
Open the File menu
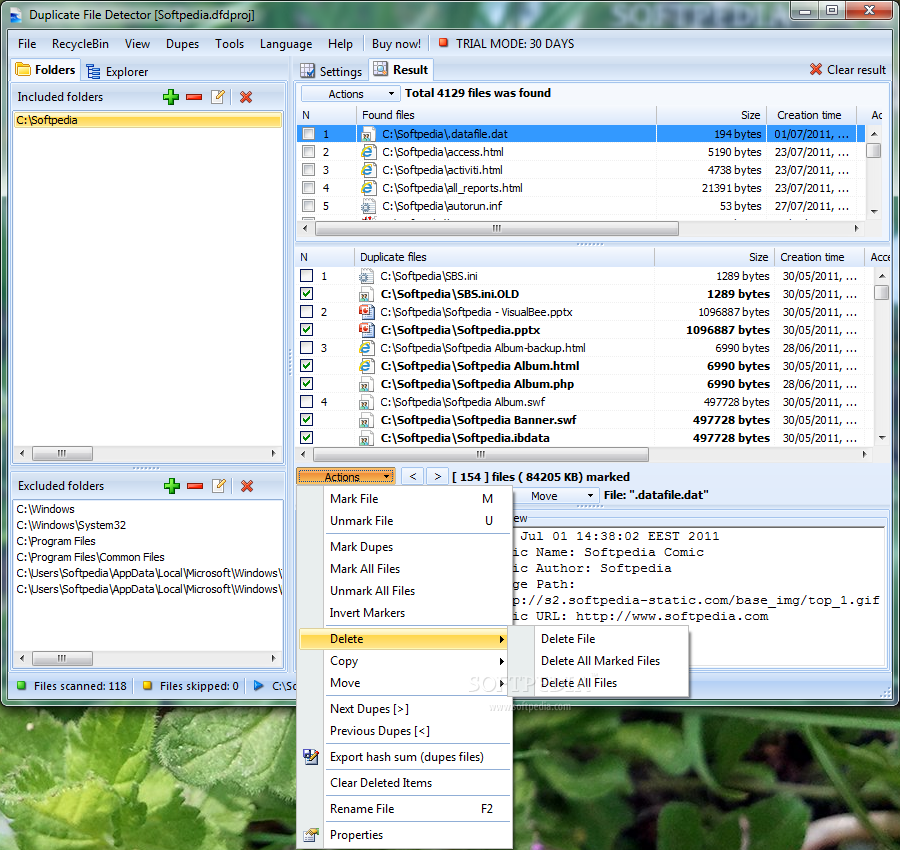click(27, 44)
